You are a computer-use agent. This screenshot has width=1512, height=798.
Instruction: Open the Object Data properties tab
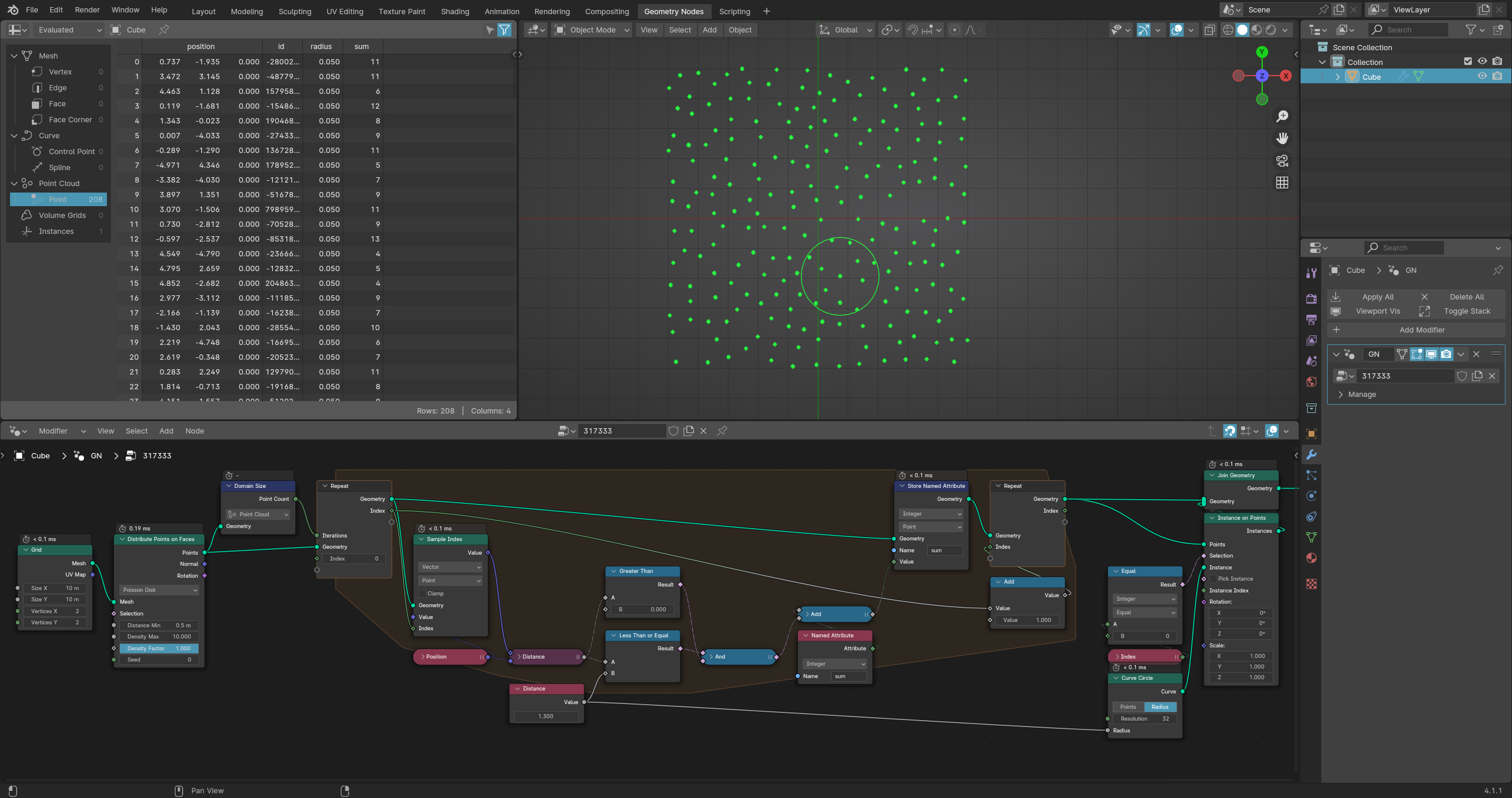click(x=1311, y=537)
